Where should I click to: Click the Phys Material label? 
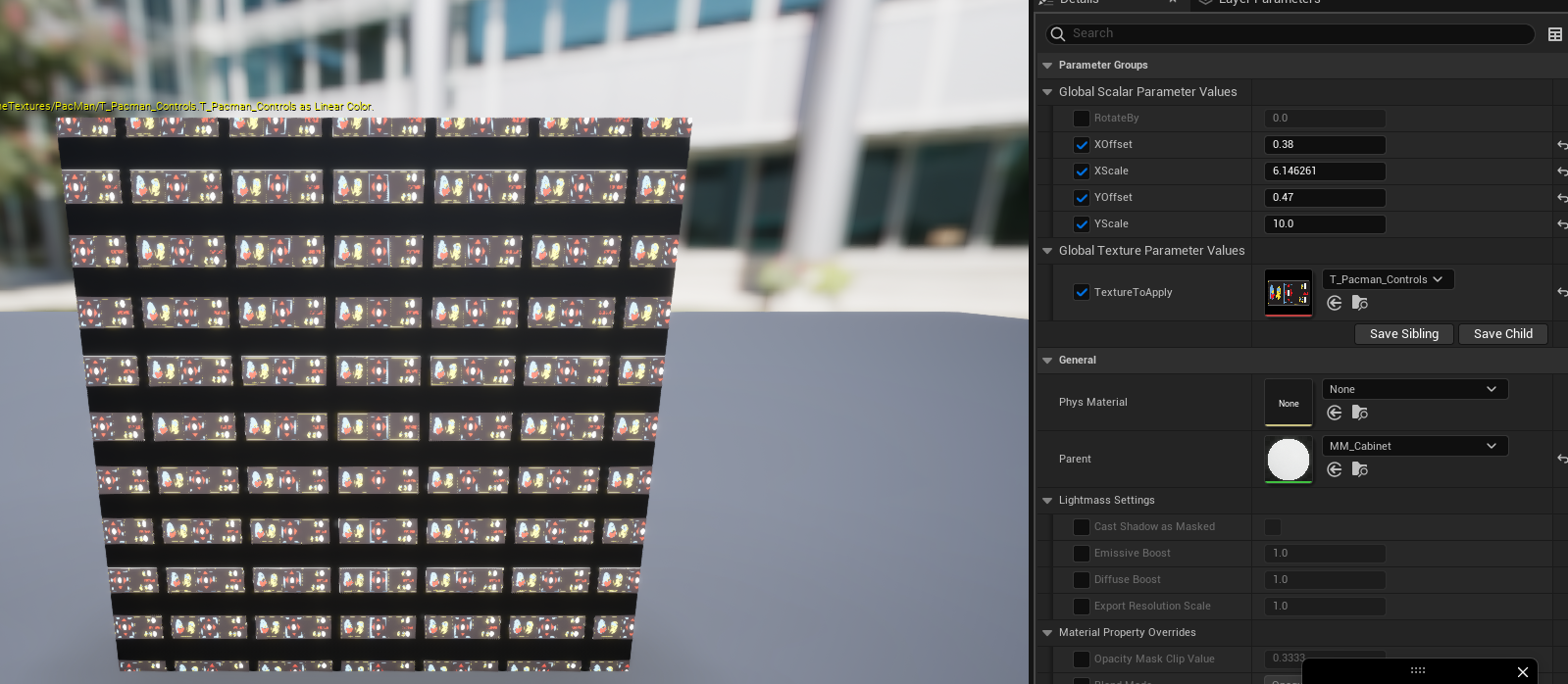(x=1092, y=403)
